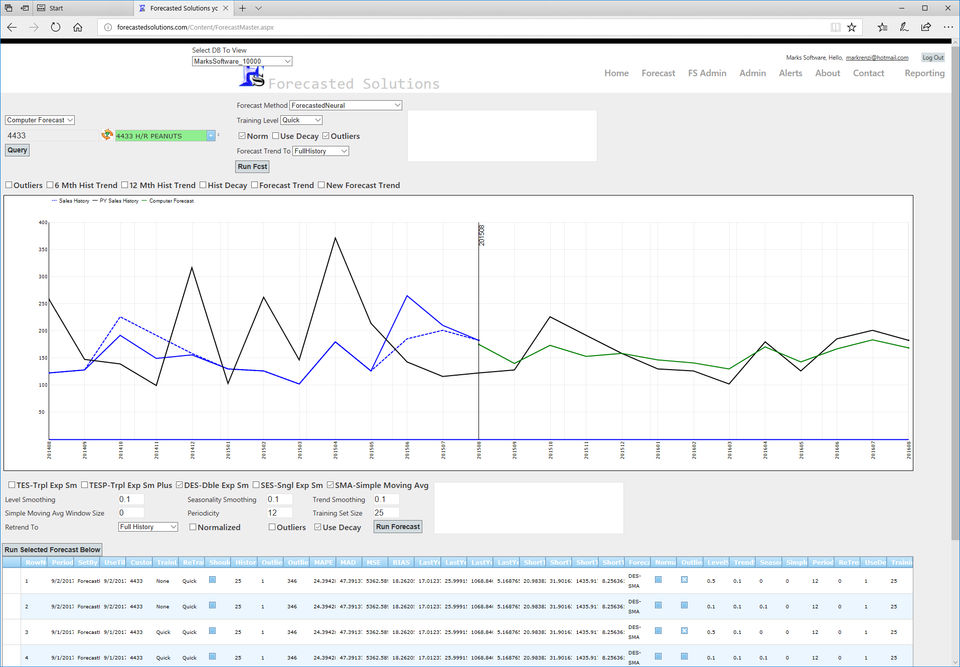The height and width of the screenshot is (667, 960).
Task: Open the Alerts menu item
Action: tap(790, 73)
